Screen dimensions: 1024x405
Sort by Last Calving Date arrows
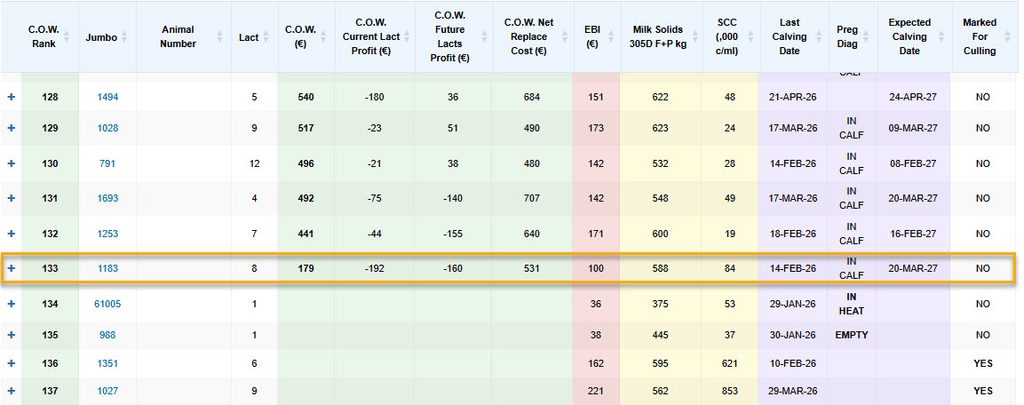tap(819, 37)
